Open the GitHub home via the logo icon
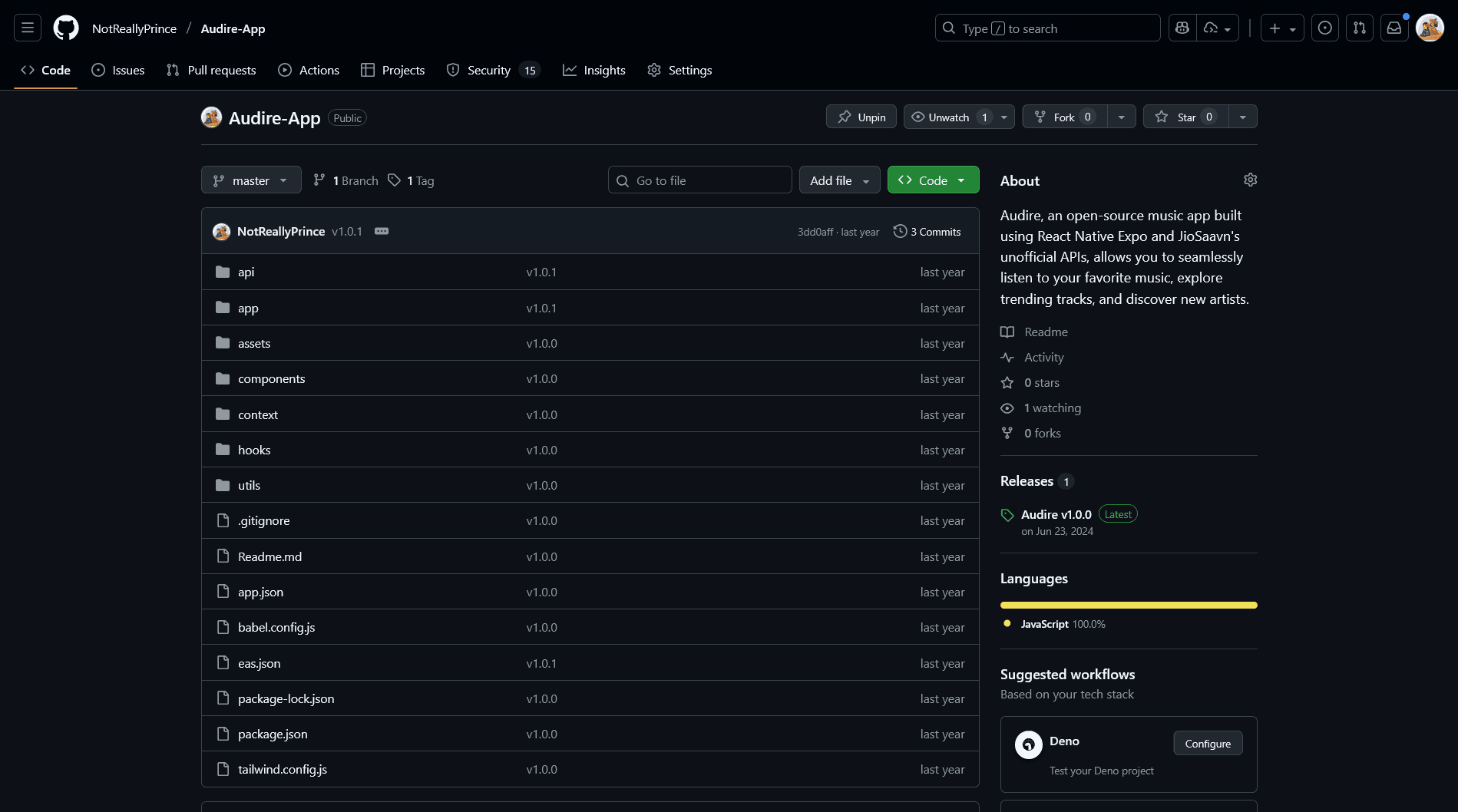This screenshot has width=1458, height=812. tap(65, 28)
